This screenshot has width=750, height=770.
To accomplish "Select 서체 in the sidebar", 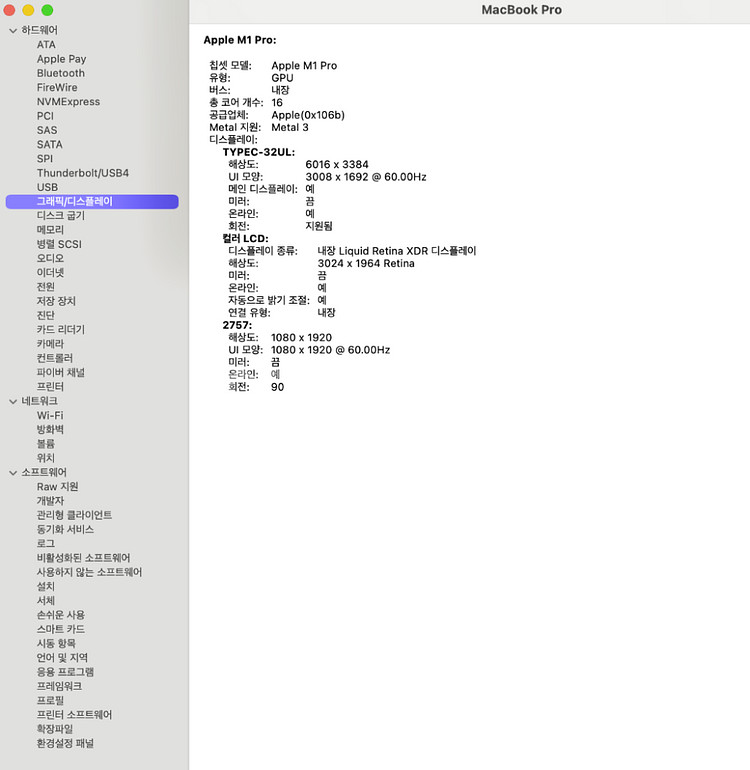I will click(x=46, y=601).
